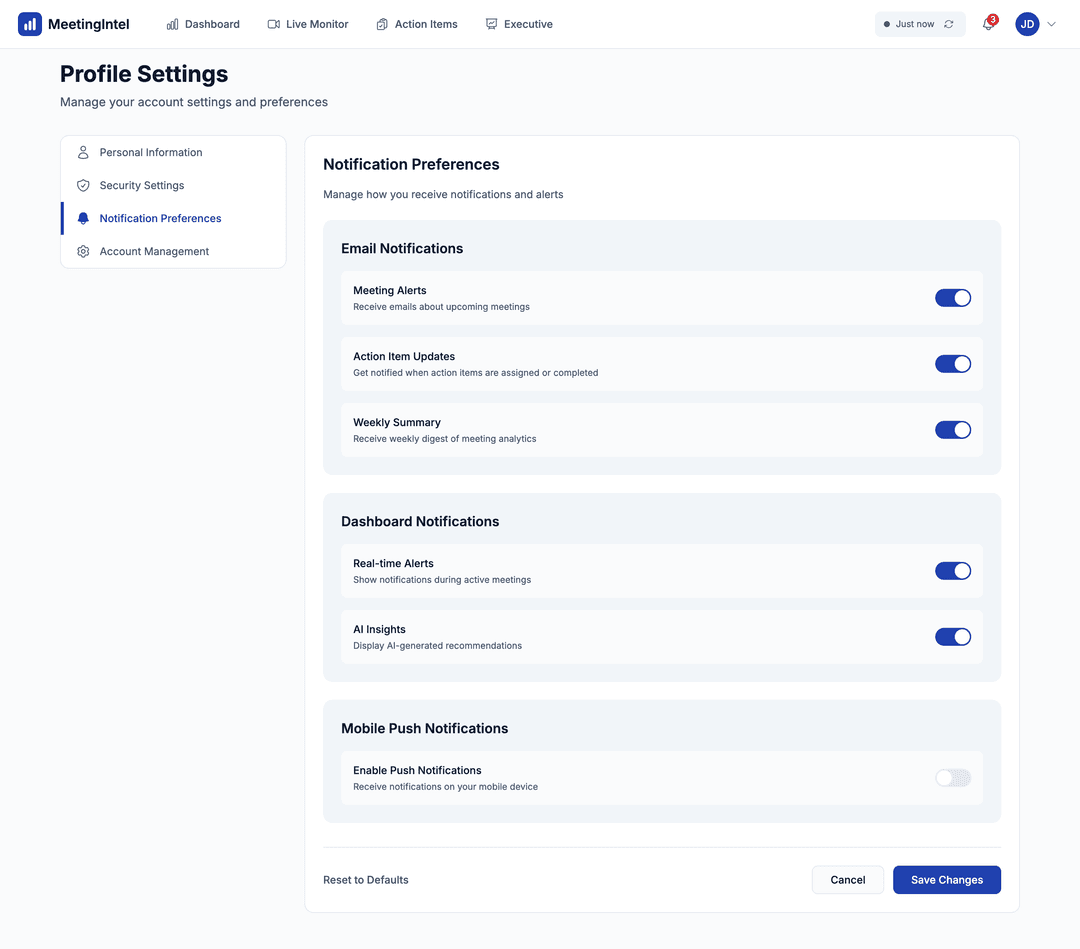The width and height of the screenshot is (1080, 949).
Task: Go to Action Items page
Action: pyautogui.click(x=417, y=24)
